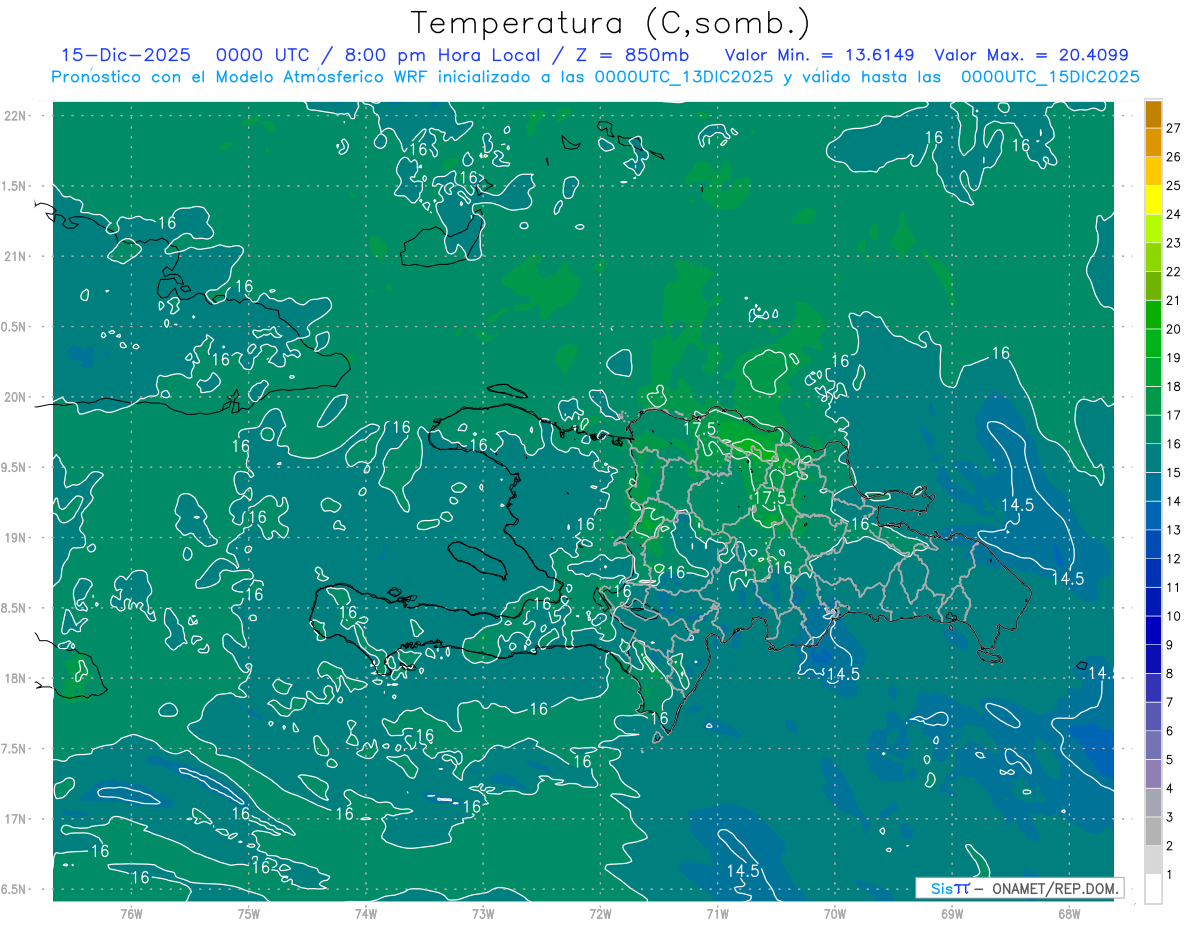
Task: Click colorbar value label '27'
Action: pos(1174,128)
